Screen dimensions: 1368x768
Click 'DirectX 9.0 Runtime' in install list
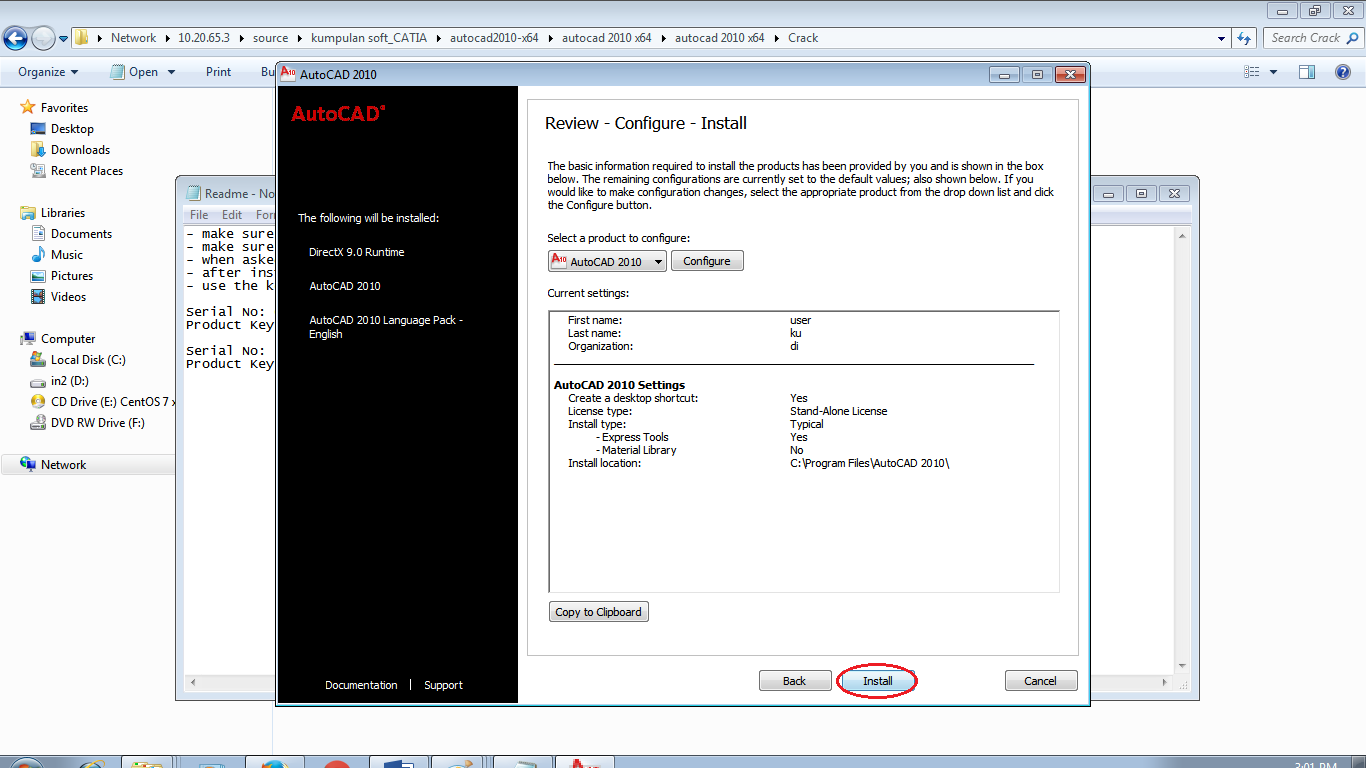[x=357, y=252]
